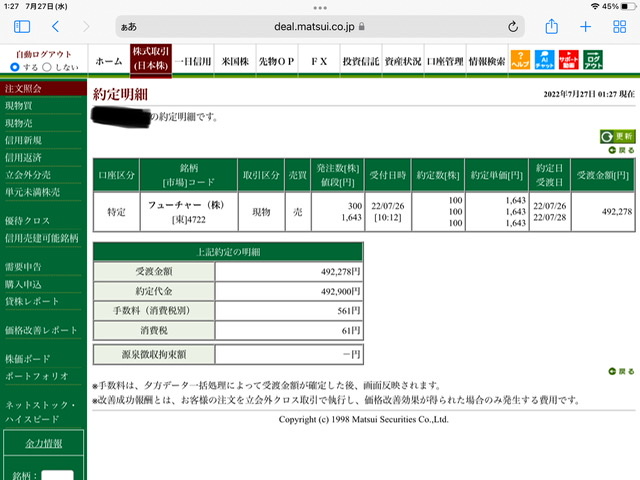Check the battery 45% indicator
Viewport: 640px width, 480px height.
[x=619, y=7]
